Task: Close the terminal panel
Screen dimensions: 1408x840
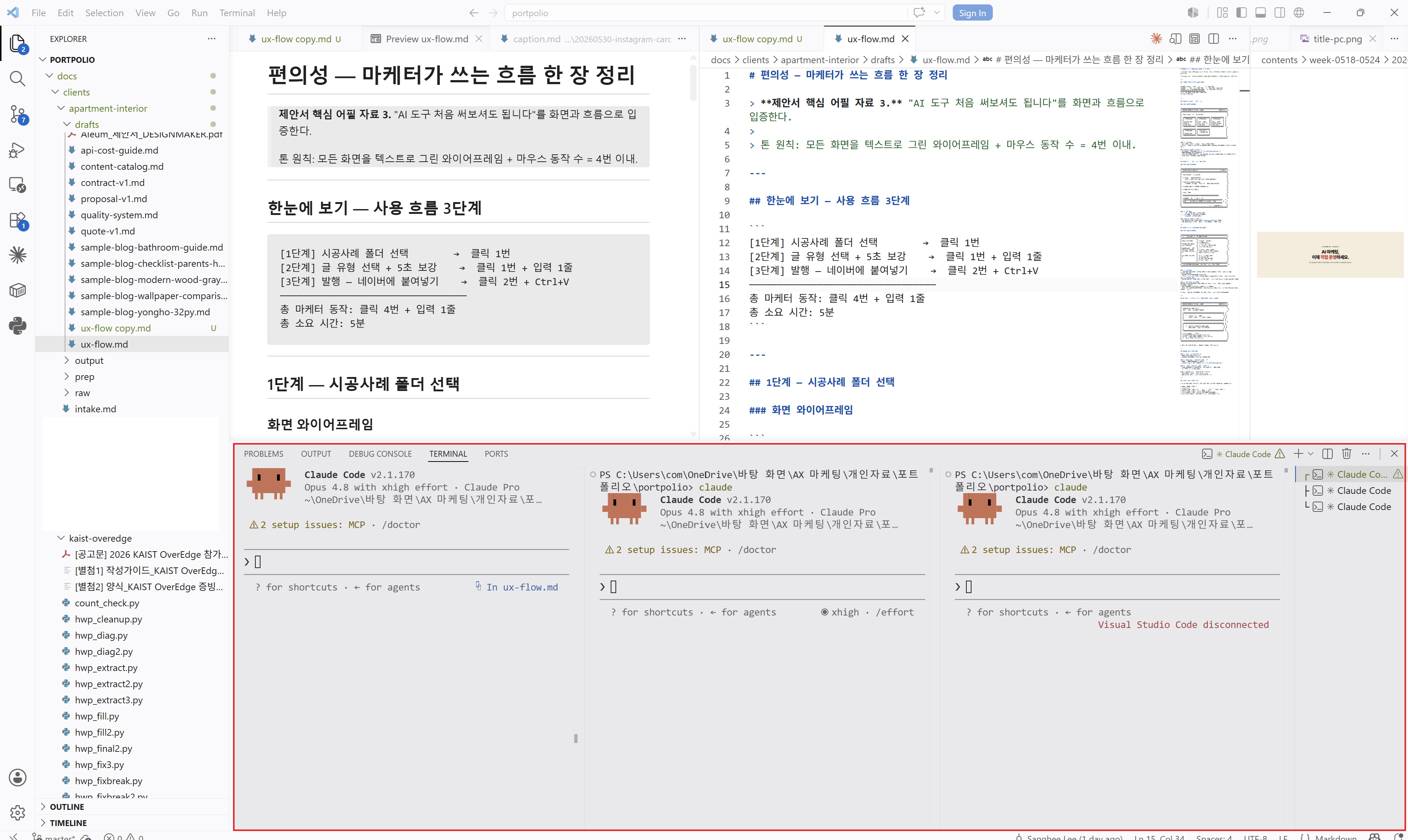Action: 1394,454
